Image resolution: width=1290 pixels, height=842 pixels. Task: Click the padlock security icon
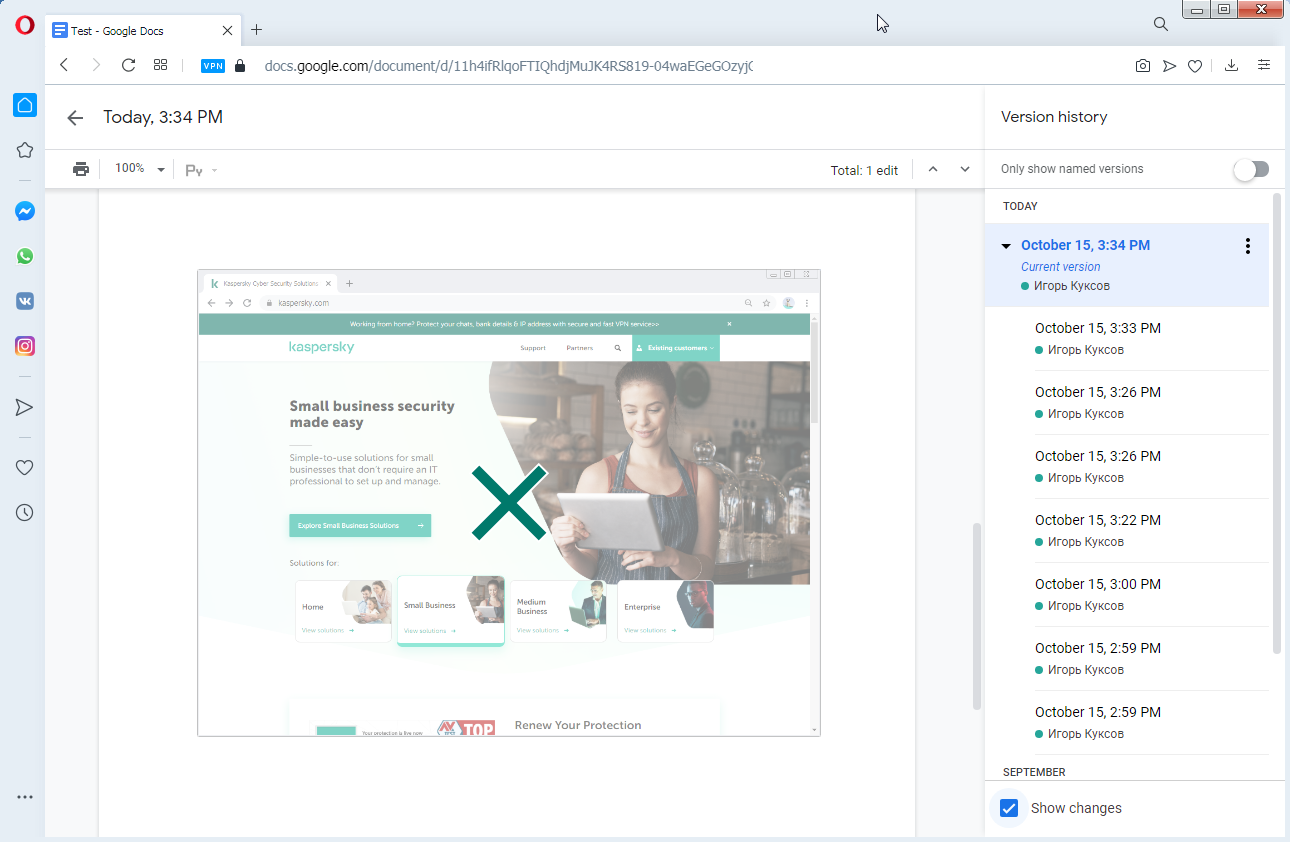tap(239, 66)
